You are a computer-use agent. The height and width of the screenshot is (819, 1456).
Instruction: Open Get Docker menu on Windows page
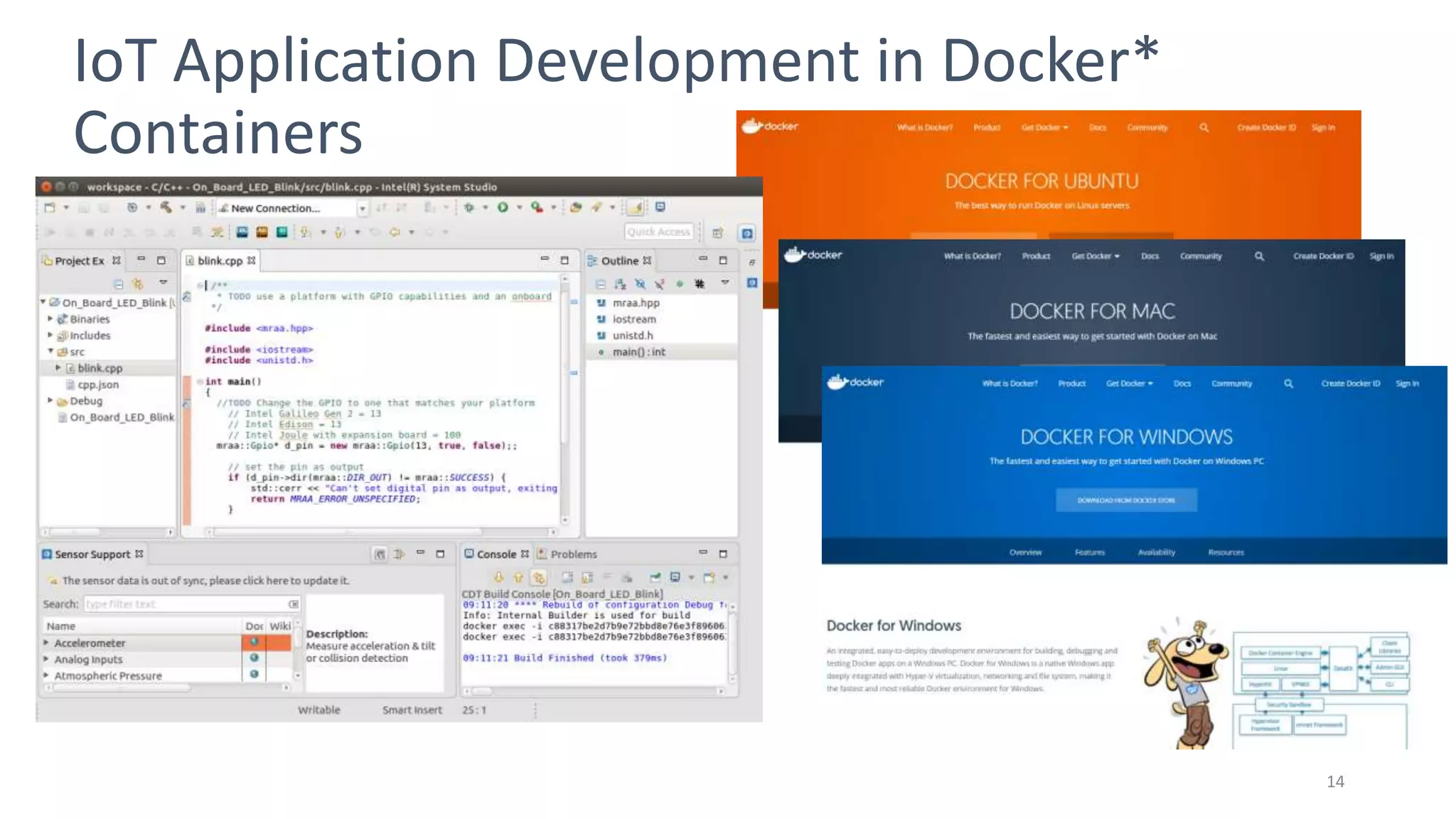coord(1129,383)
